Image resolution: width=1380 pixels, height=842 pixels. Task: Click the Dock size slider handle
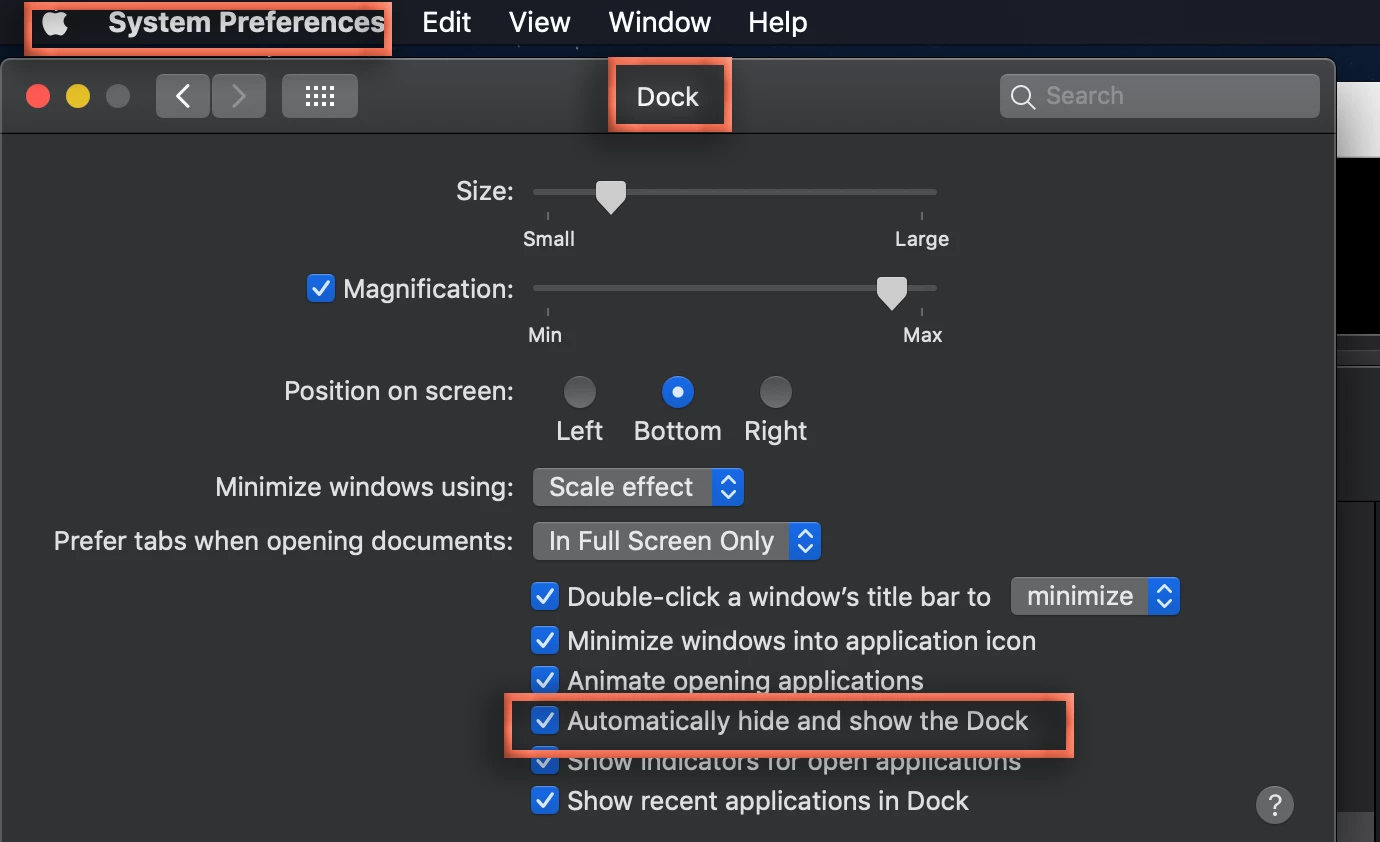coord(610,196)
